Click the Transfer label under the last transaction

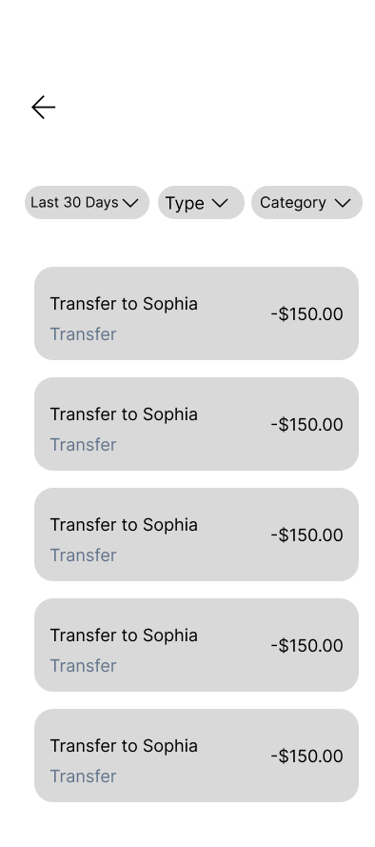pyautogui.click(x=83, y=776)
